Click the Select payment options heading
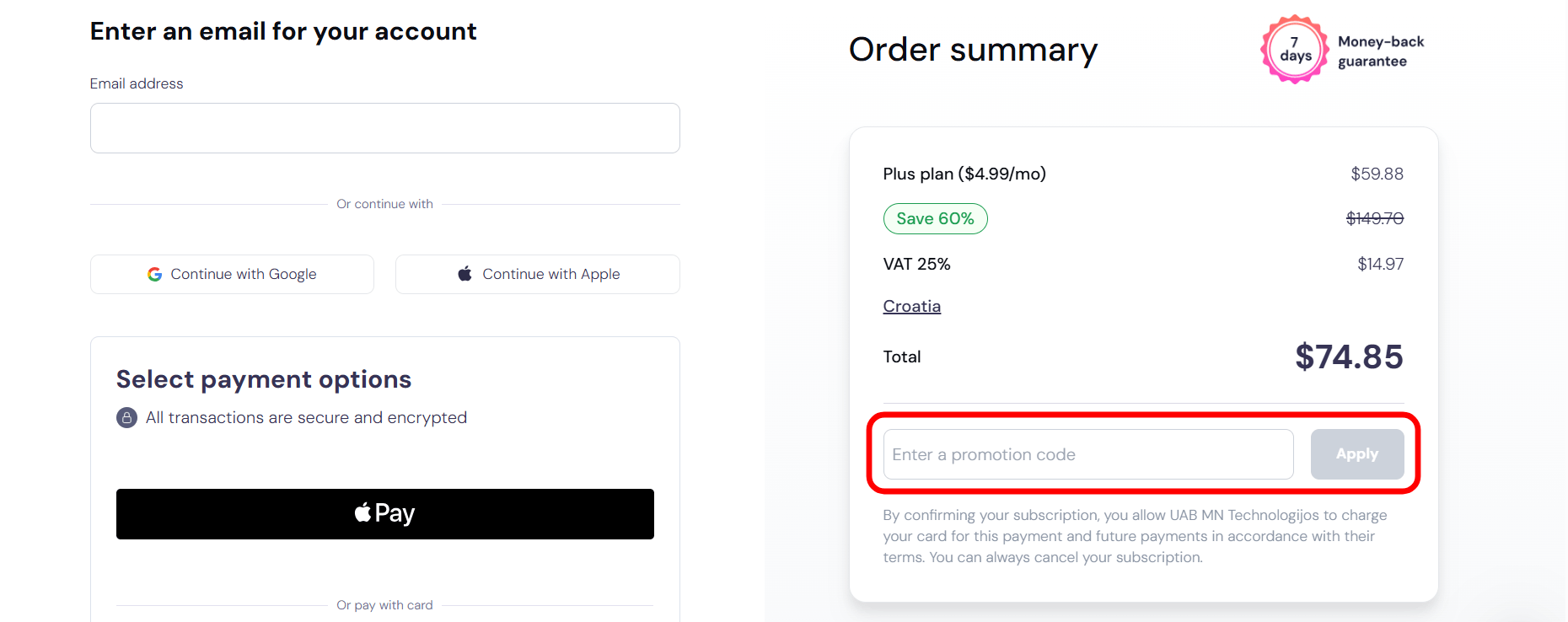The height and width of the screenshot is (622, 1568). coord(263,379)
